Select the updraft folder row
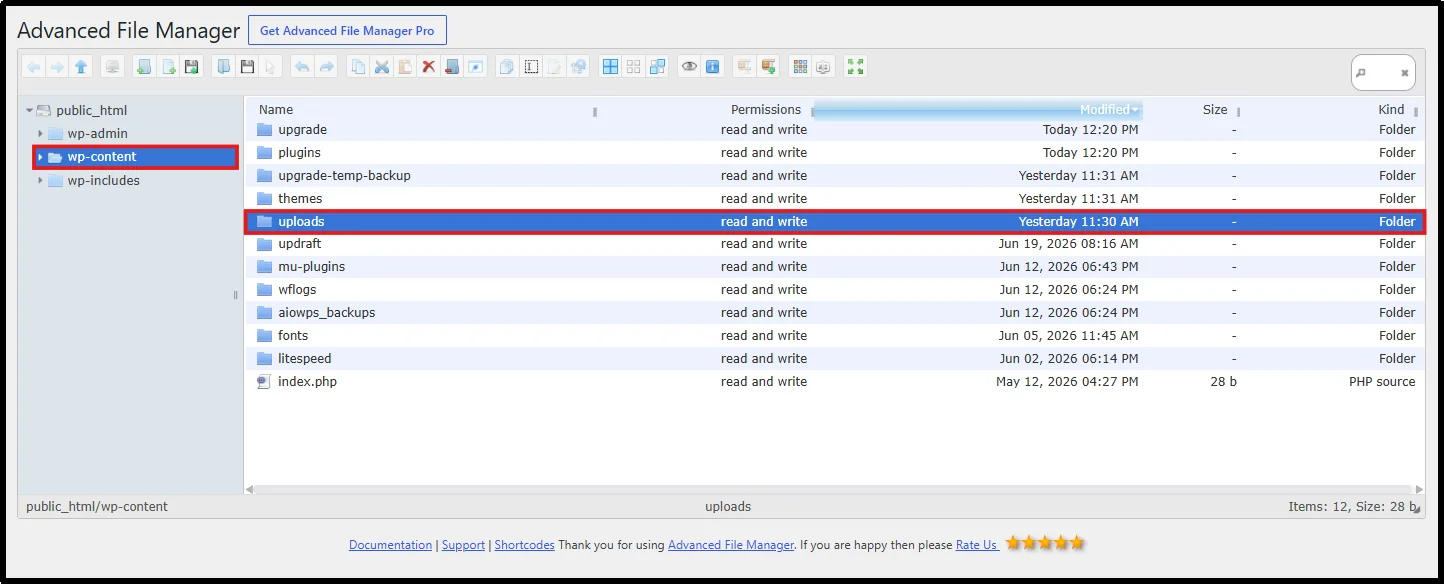This screenshot has width=1444, height=584. pos(835,244)
